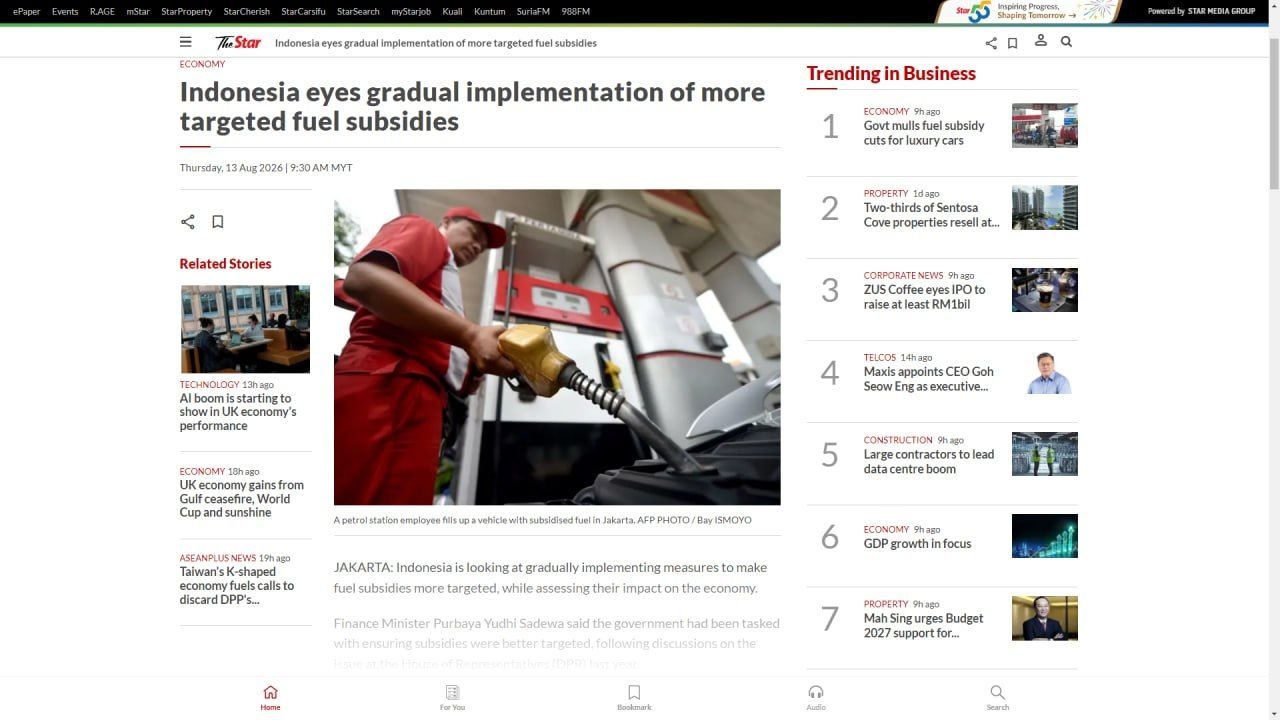Open StarProperty link in top bar
1280x720 pixels.
coord(187,12)
